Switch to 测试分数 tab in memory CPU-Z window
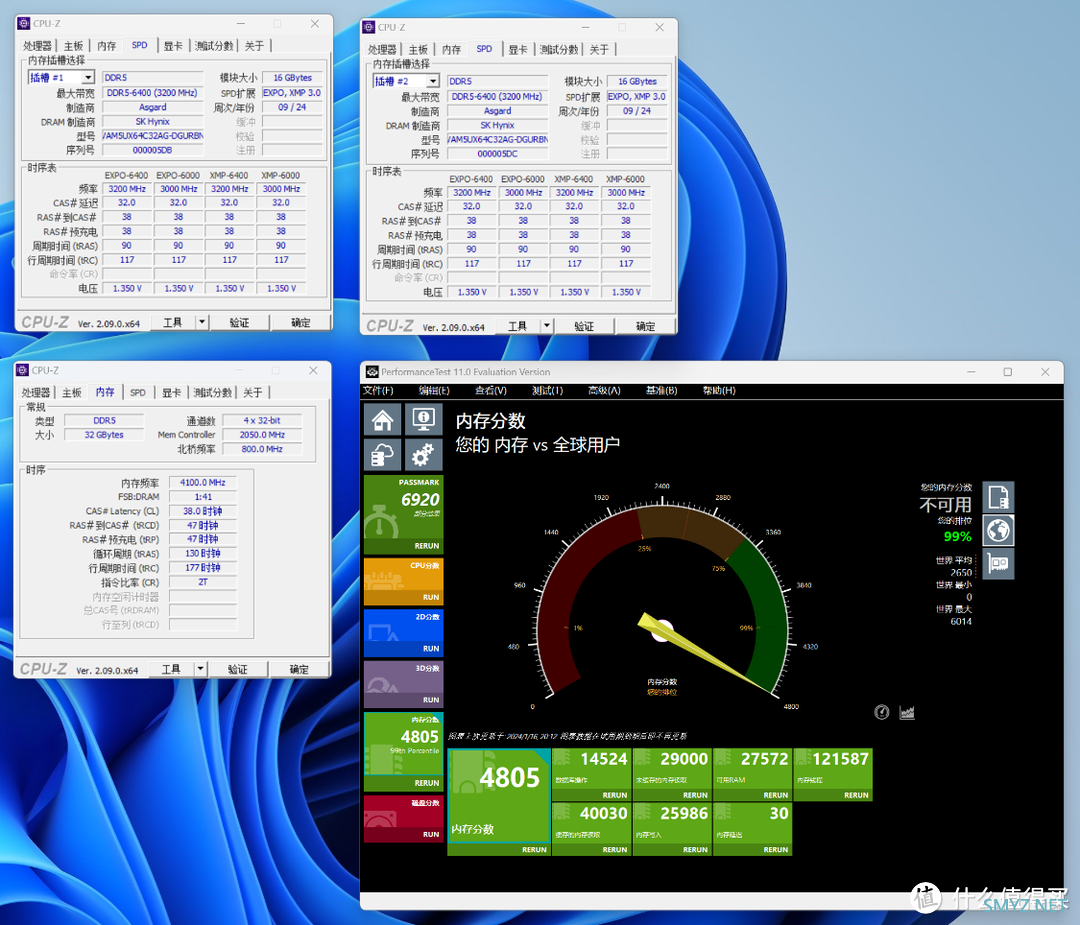Image resolution: width=1080 pixels, height=925 pixels. point(213,392)
